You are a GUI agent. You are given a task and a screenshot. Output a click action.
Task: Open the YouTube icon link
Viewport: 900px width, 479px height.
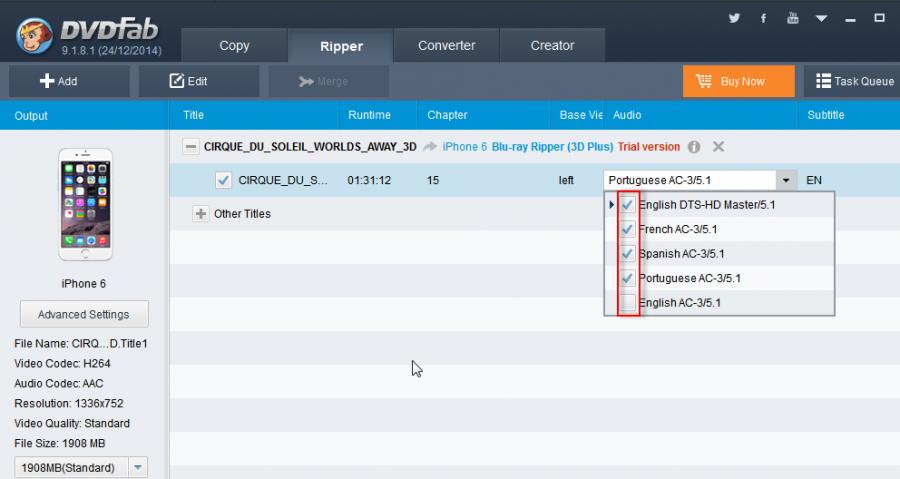(793, 18)
